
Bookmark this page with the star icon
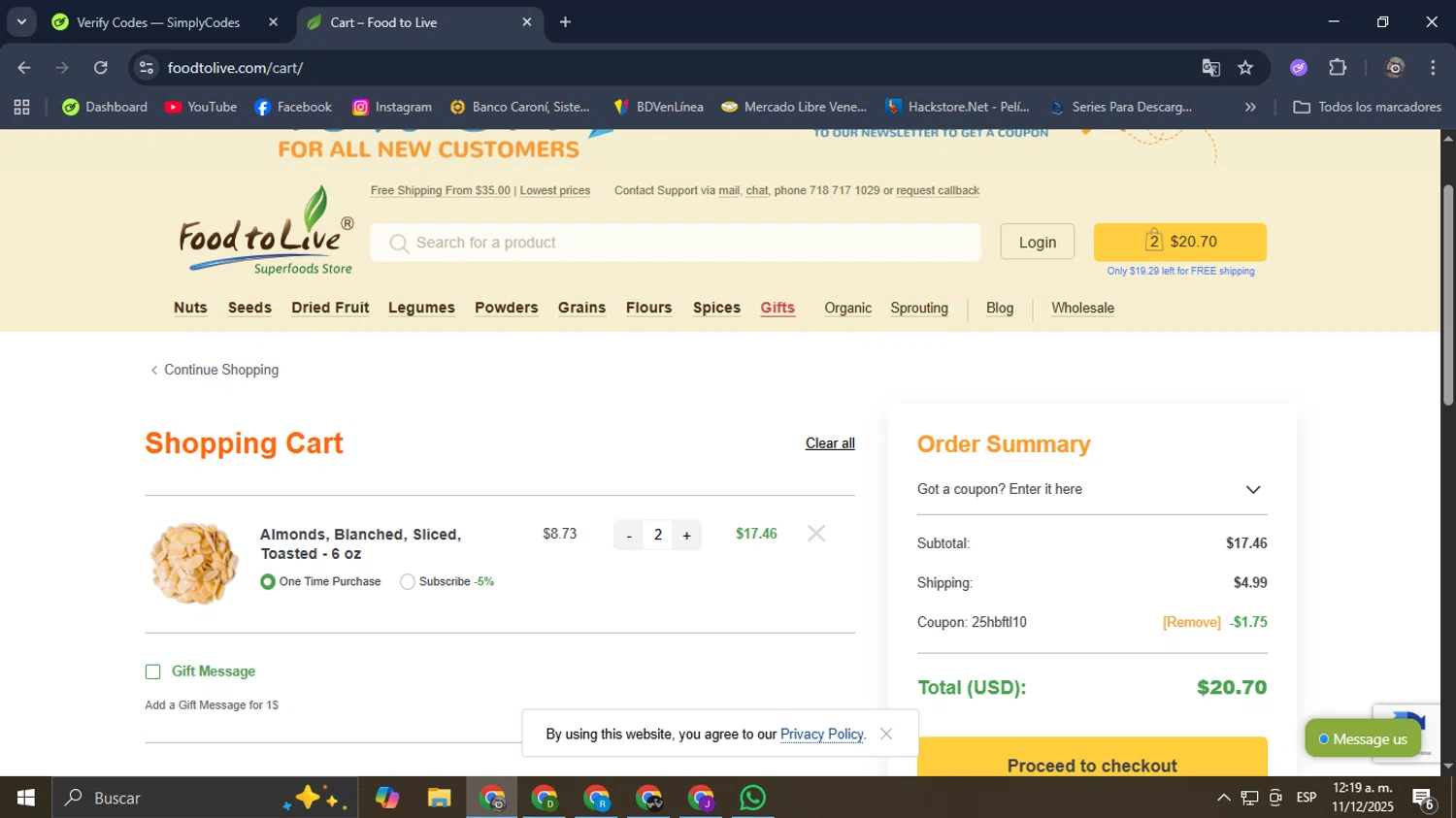coord(1245,68)
